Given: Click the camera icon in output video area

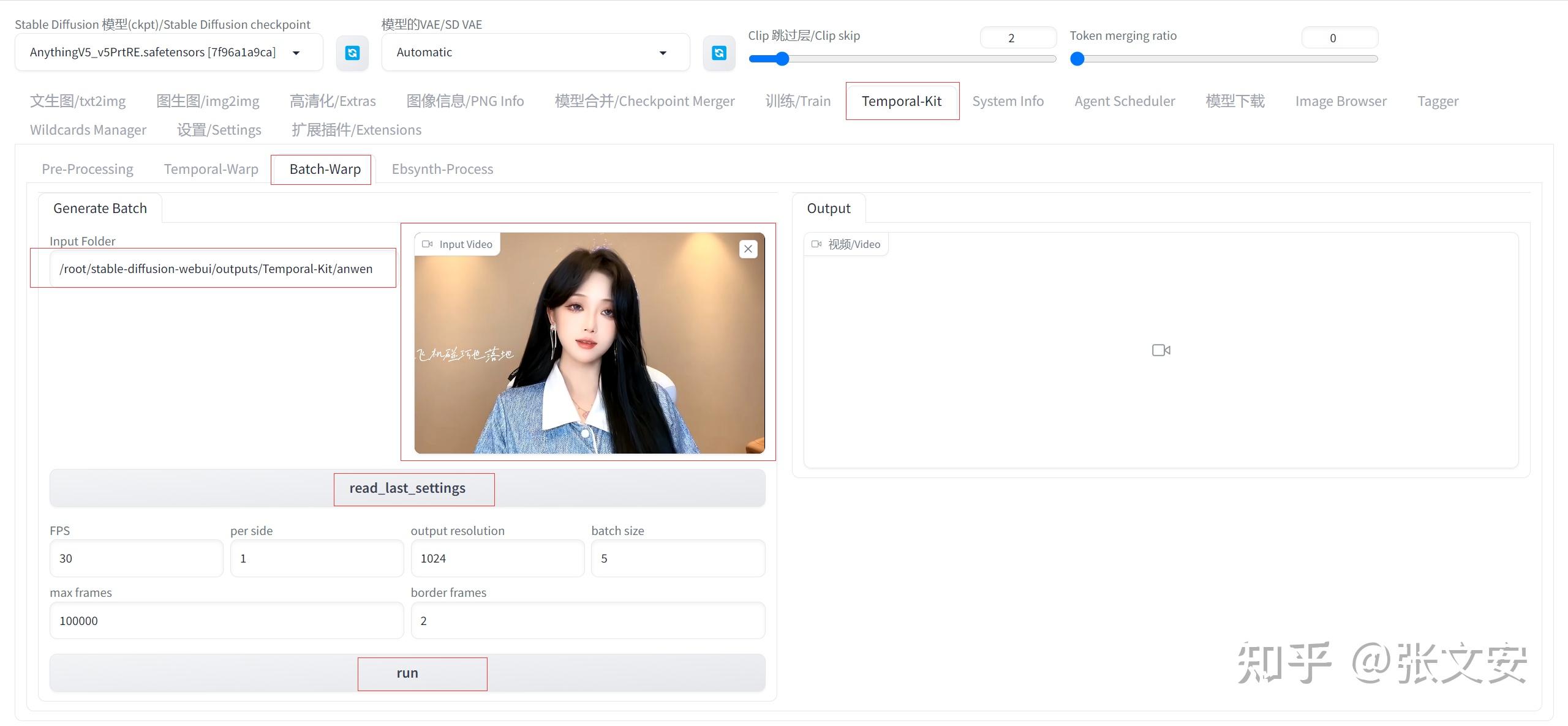Looking at the screenshot, I should (1161, 350).
